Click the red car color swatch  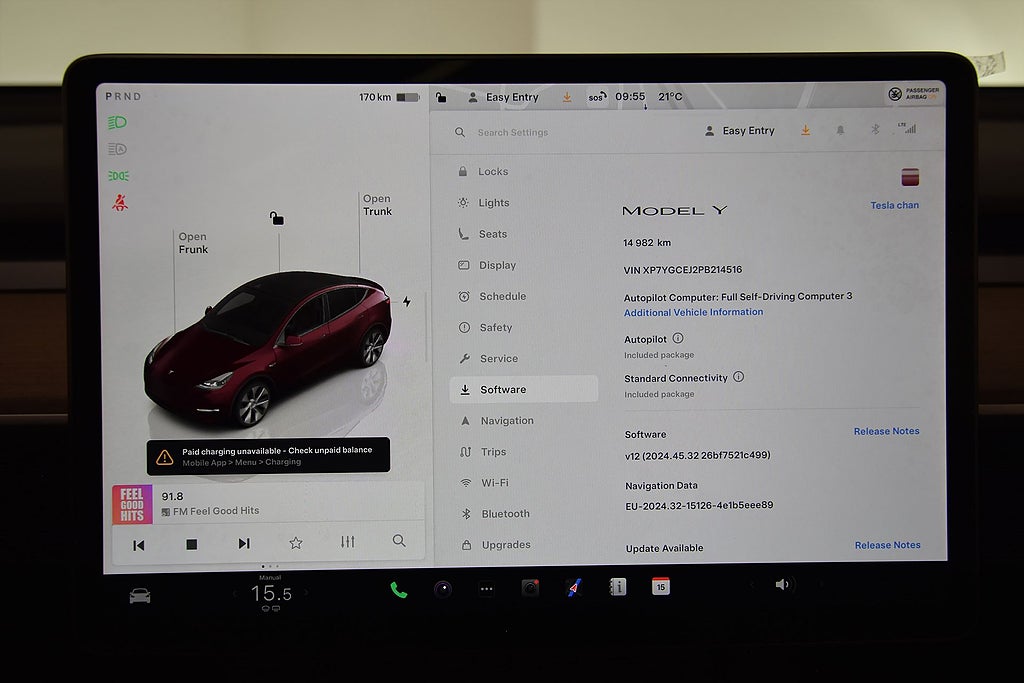[x=909, y=178]
